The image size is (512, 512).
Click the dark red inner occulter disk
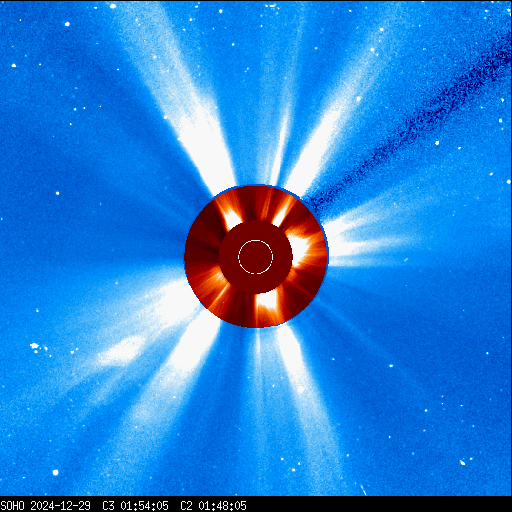coord(256,257)
